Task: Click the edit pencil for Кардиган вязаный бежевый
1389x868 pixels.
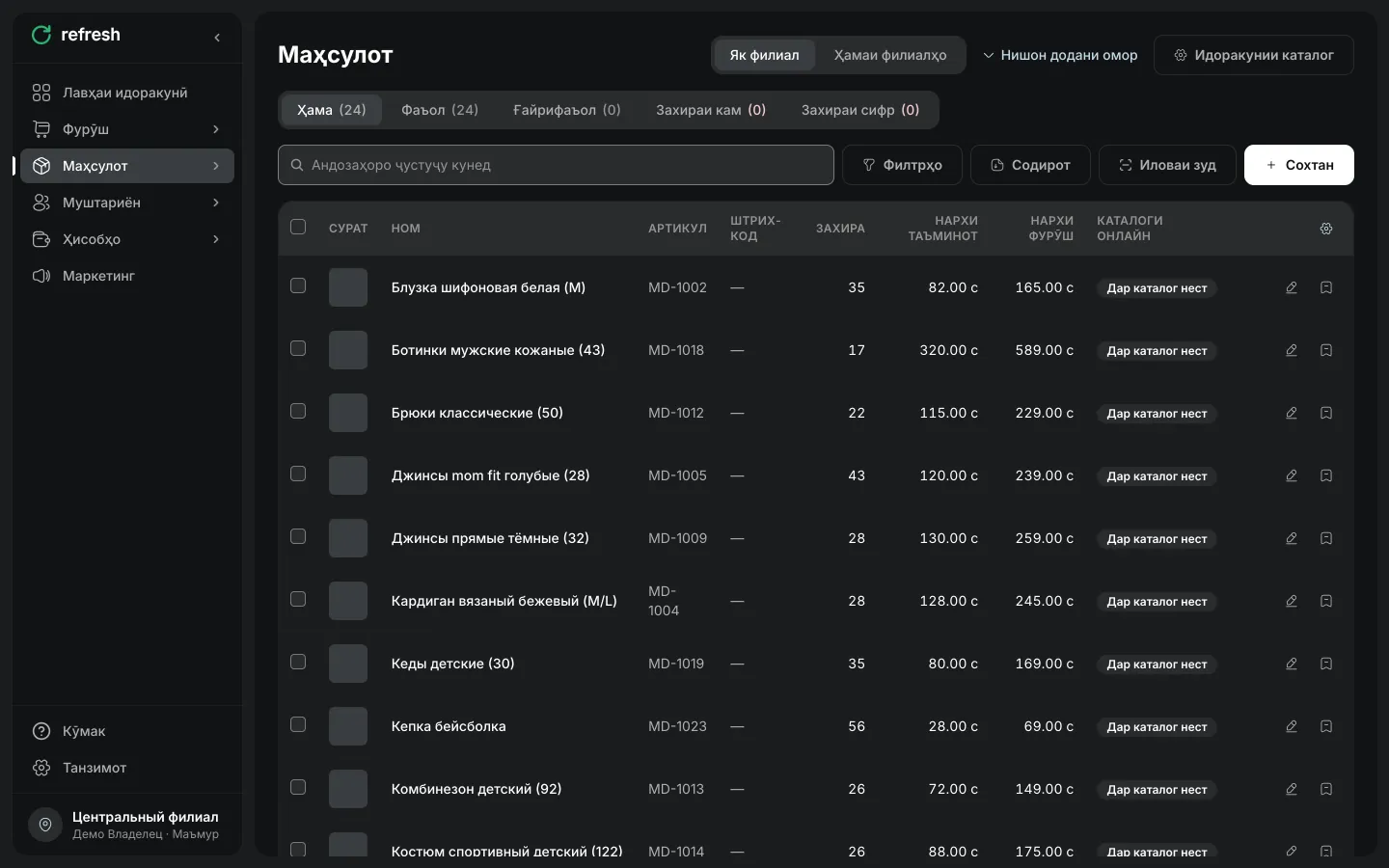Action: [1292, 601]
